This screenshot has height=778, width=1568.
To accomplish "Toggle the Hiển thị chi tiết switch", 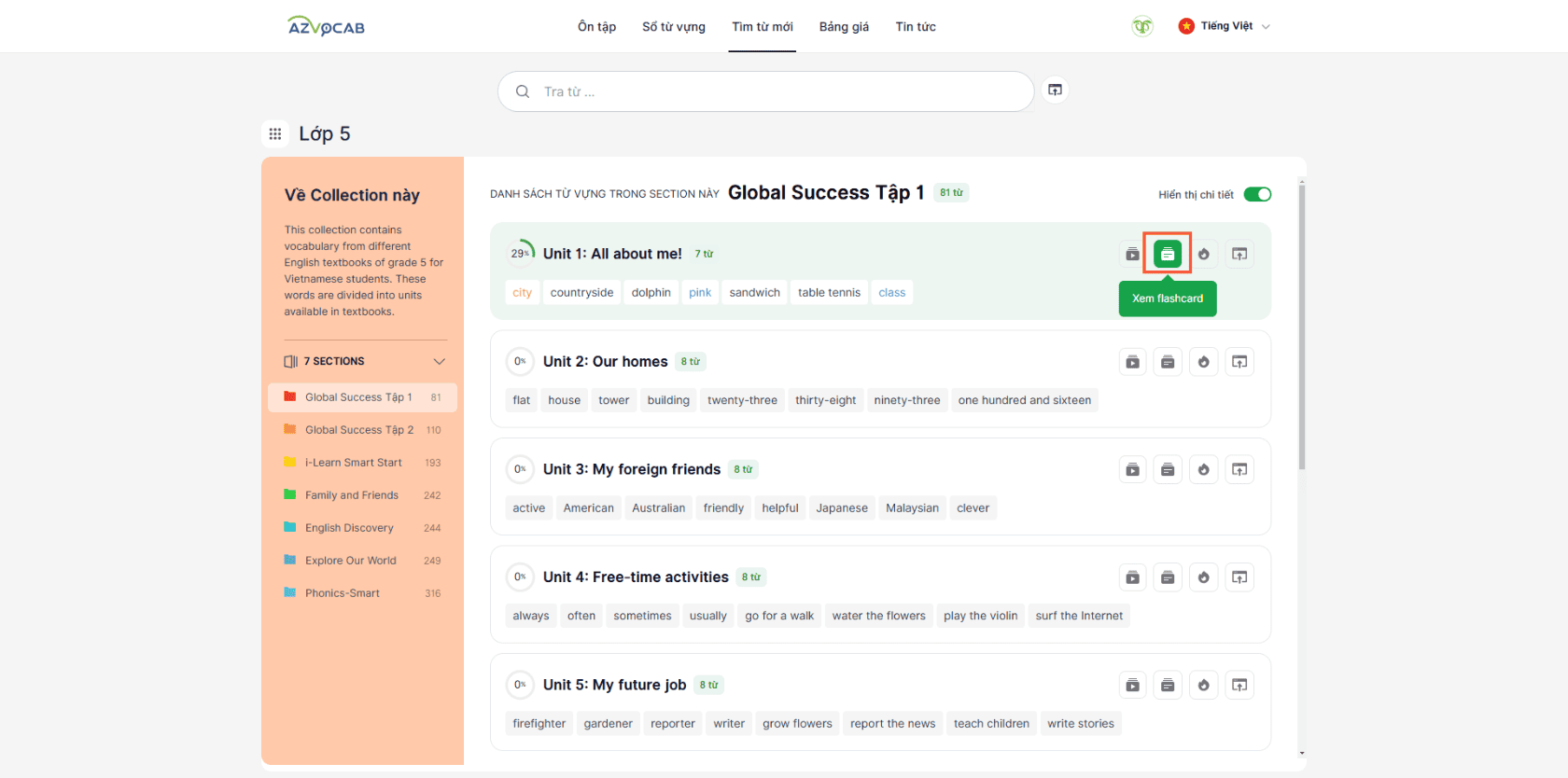I will point(1257,194).
